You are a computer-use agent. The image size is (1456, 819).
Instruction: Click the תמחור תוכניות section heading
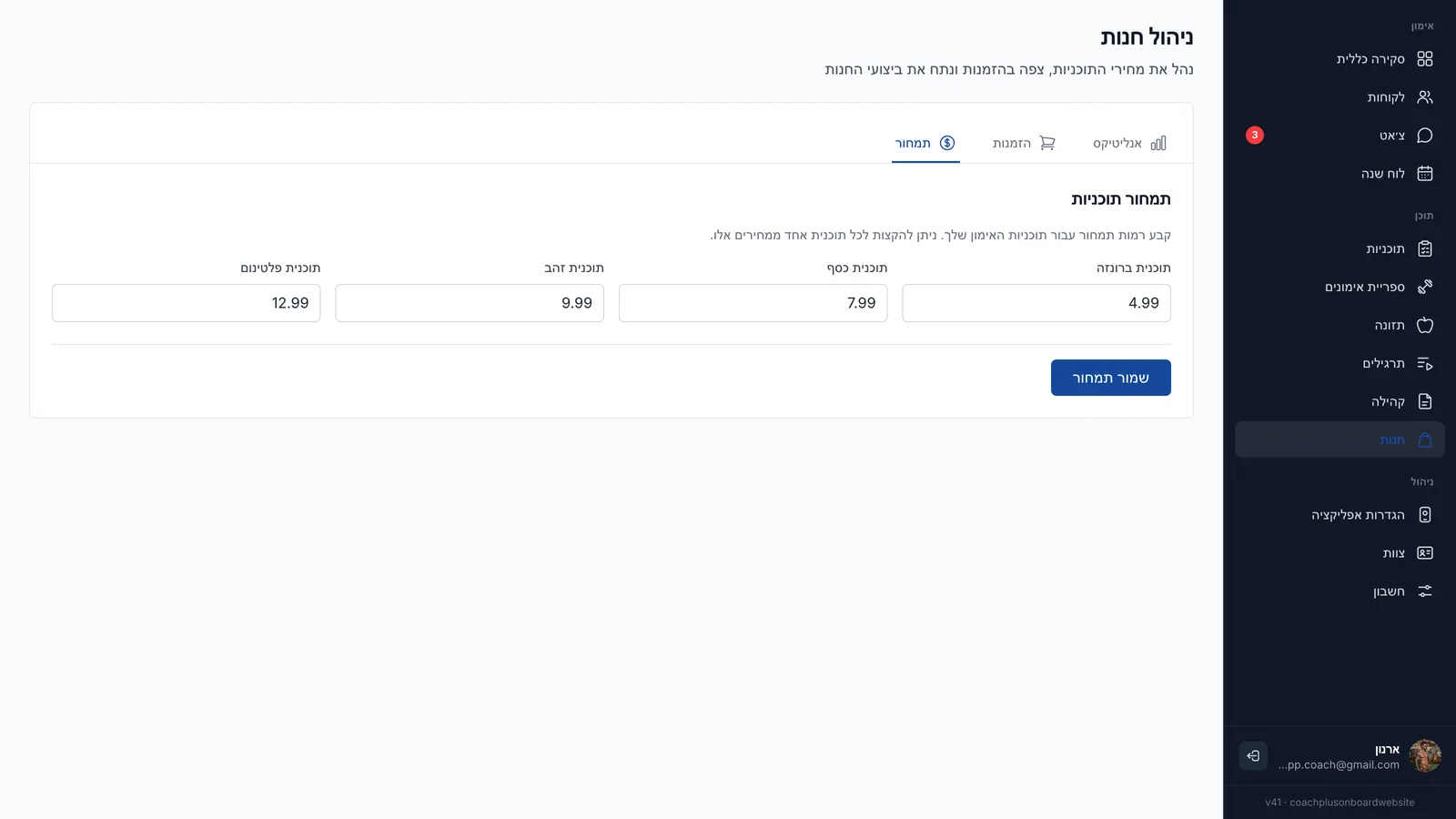click(1121, 199)
